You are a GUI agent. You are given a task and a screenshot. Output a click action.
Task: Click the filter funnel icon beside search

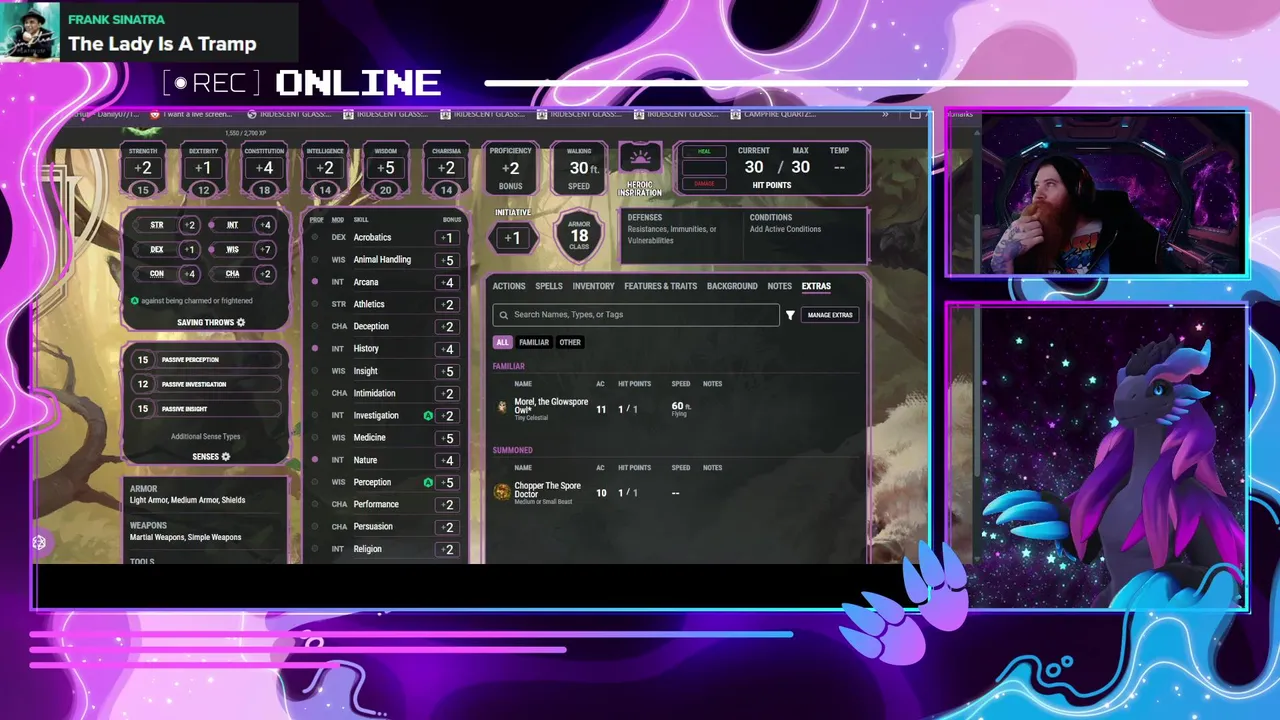point(790,315)
